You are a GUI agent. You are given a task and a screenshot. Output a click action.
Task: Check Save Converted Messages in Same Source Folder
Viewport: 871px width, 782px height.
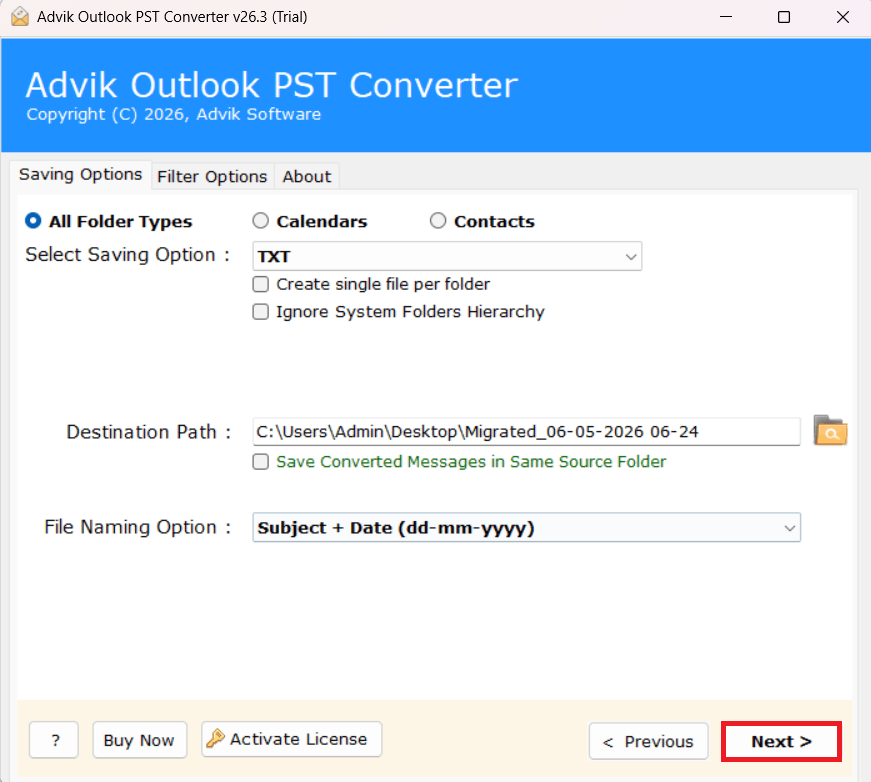coord(261,462)
